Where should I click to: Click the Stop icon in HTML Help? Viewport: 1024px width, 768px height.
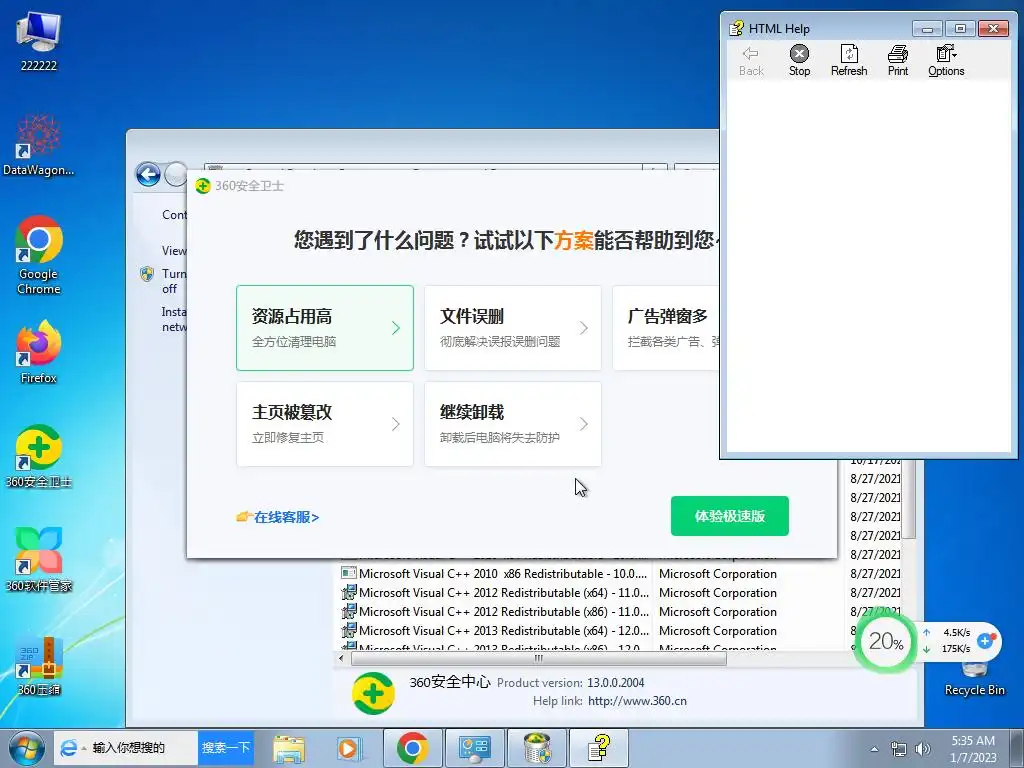click(x=799, y=61)
